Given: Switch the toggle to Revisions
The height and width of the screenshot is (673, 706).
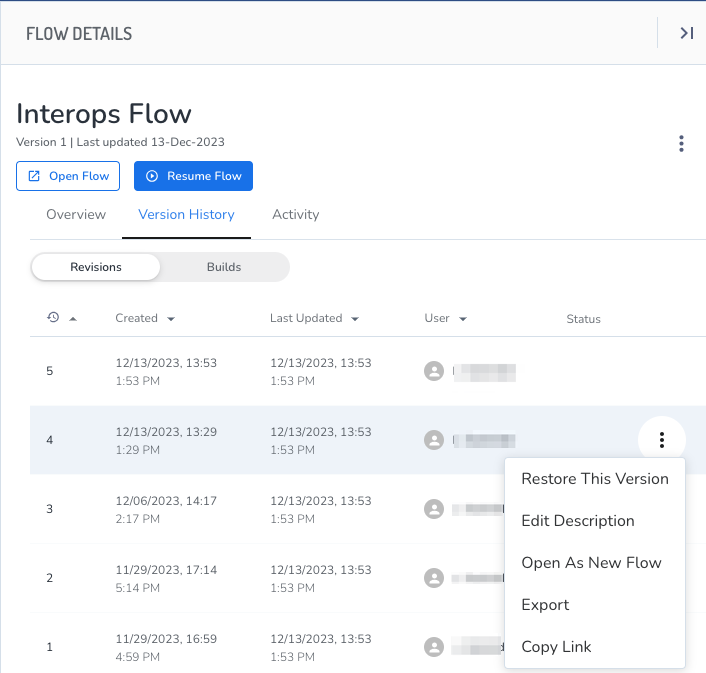Looking at the screenshot, I should pyautogui.click(x=96, y=267).
